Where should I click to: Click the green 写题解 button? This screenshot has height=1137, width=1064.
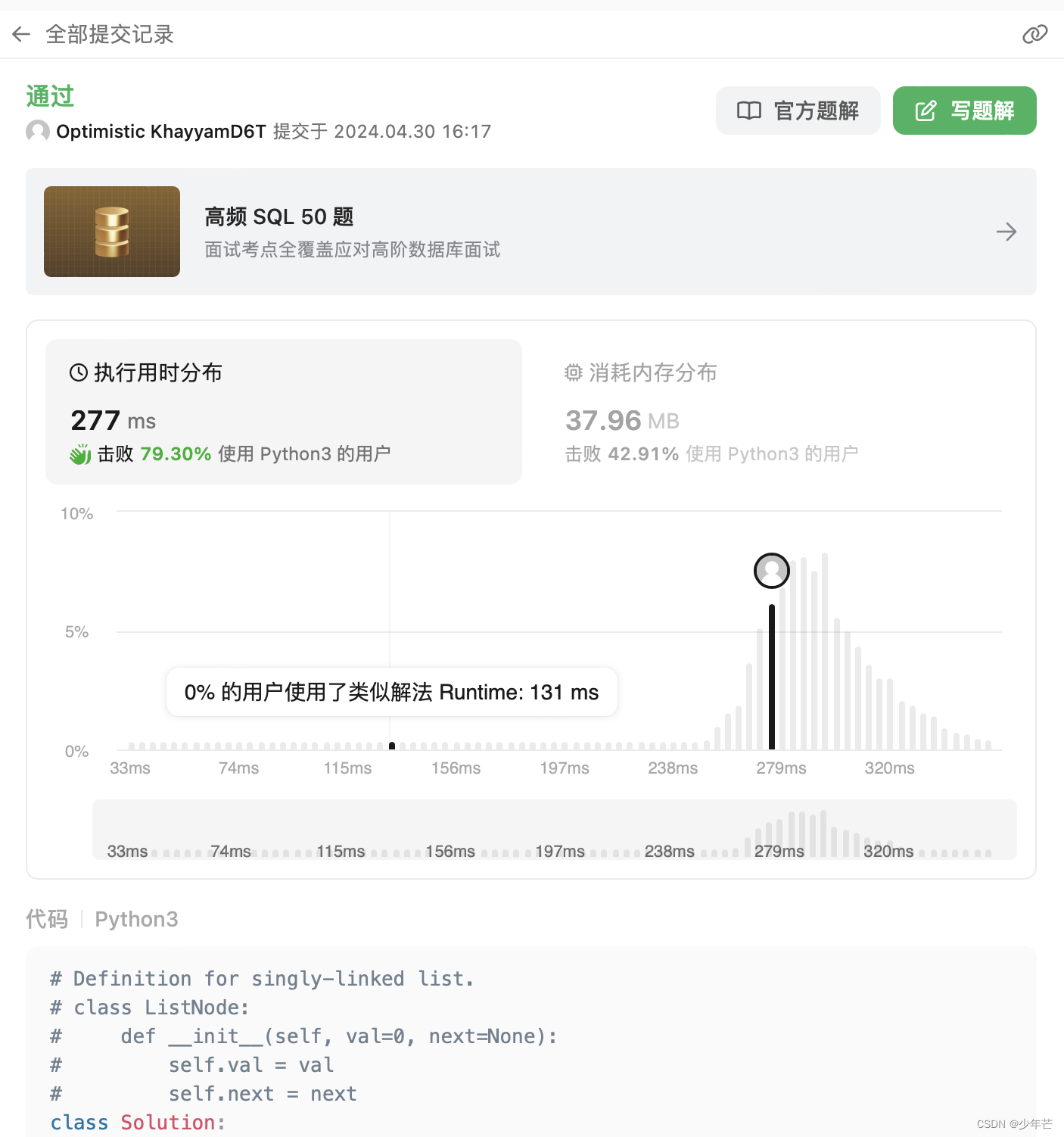[x=964, y=111]
